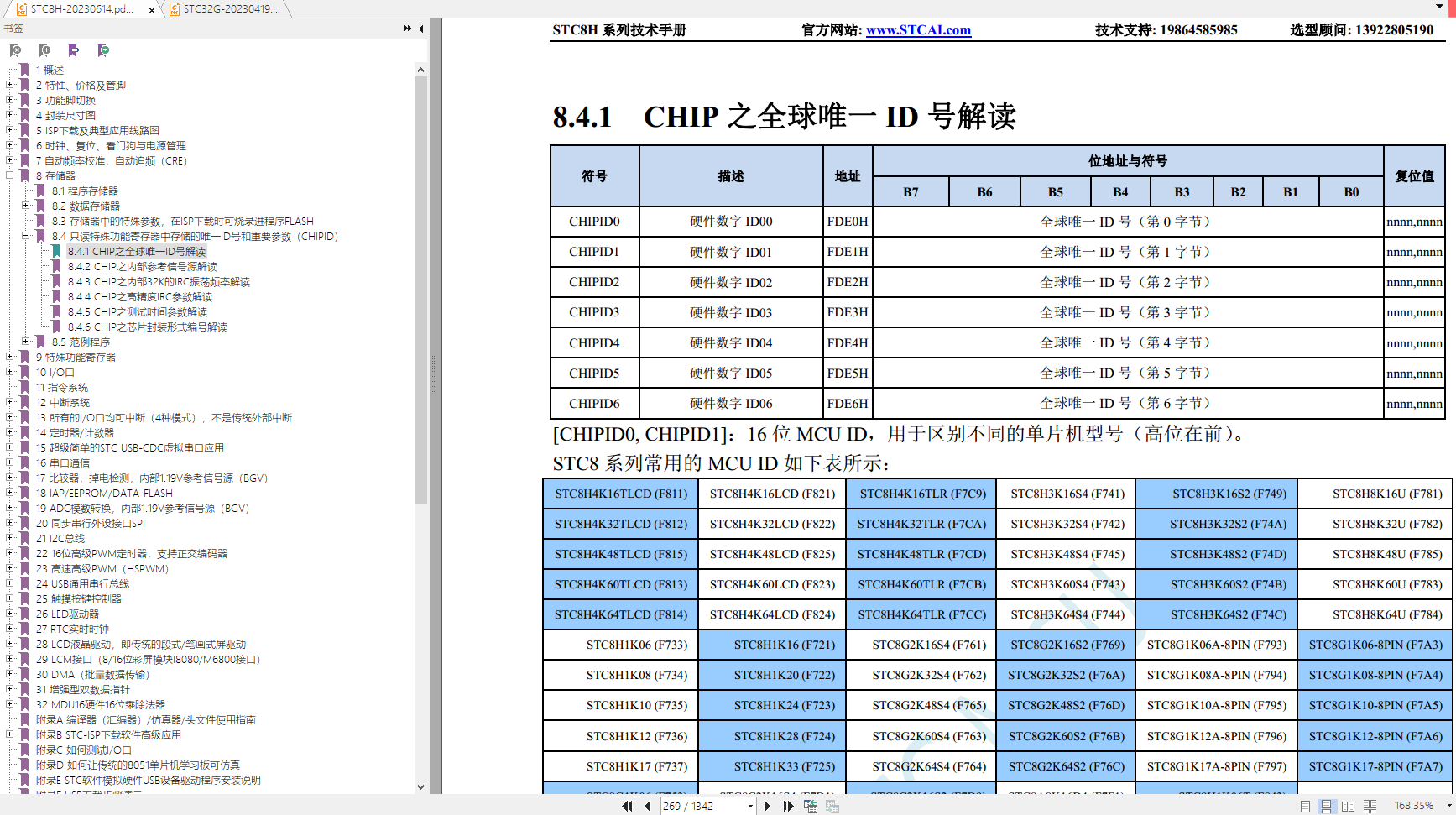Click the CHIPID3 cell in the table
The width and height of the screenshot is (1456, 815).
click(594, 312)
